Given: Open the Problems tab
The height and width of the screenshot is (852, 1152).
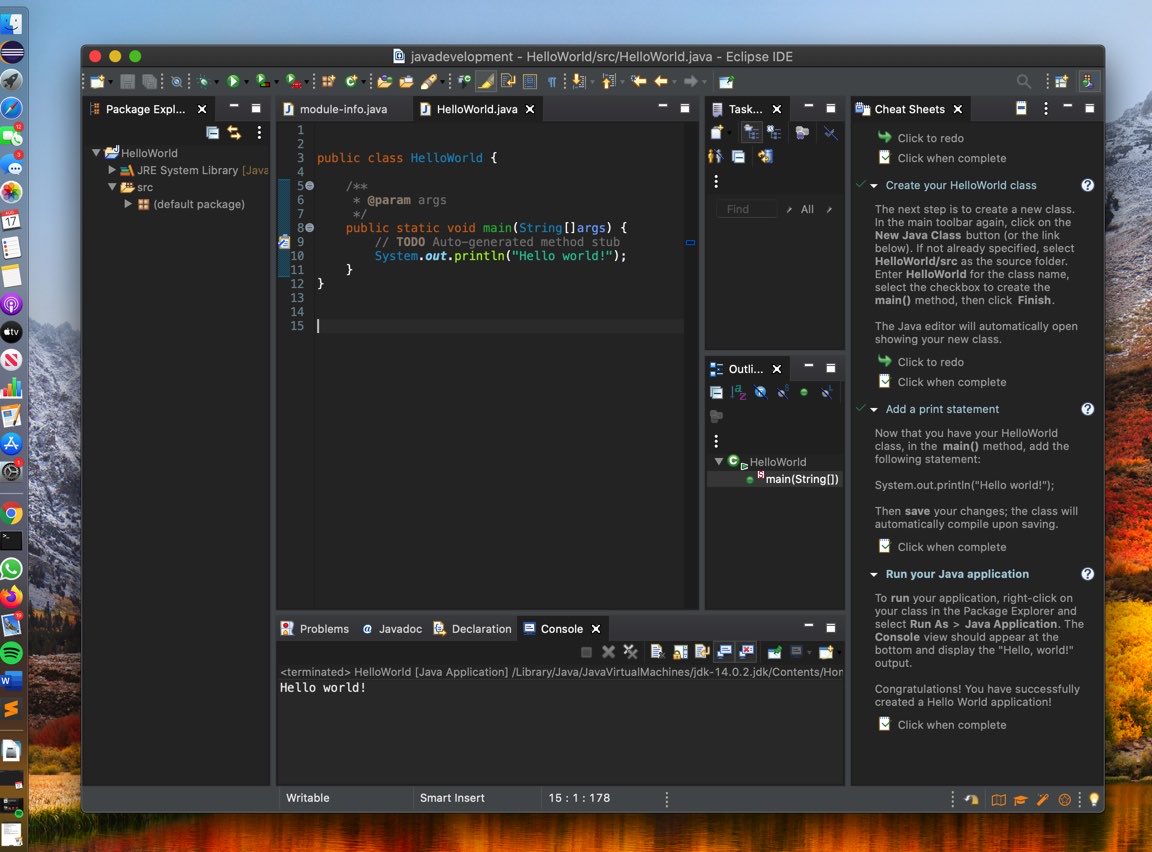Looking at the screenshot, I should click(x=315, y=629).
